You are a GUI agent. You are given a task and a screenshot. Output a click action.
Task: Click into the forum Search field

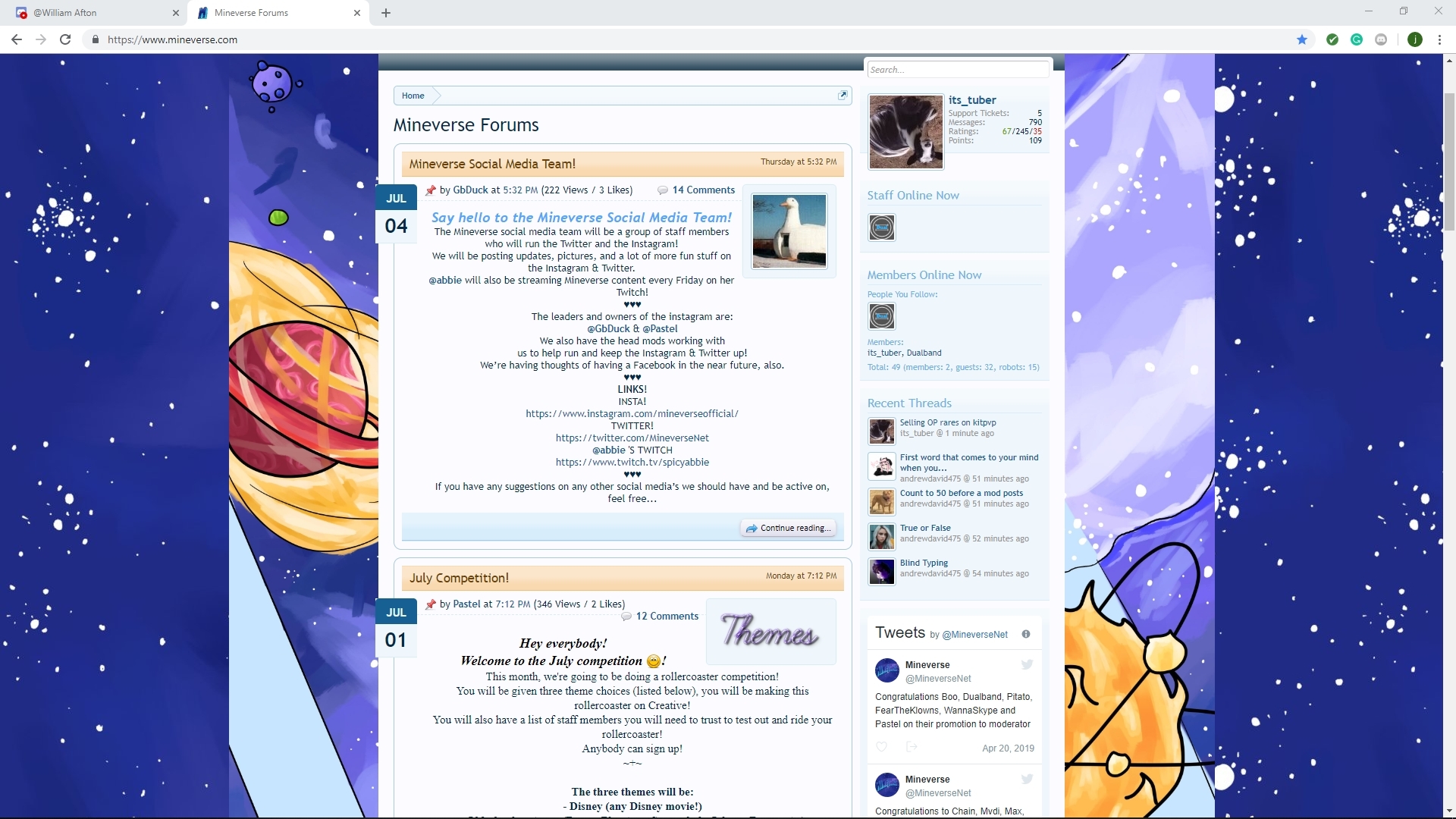coord(957,70)
